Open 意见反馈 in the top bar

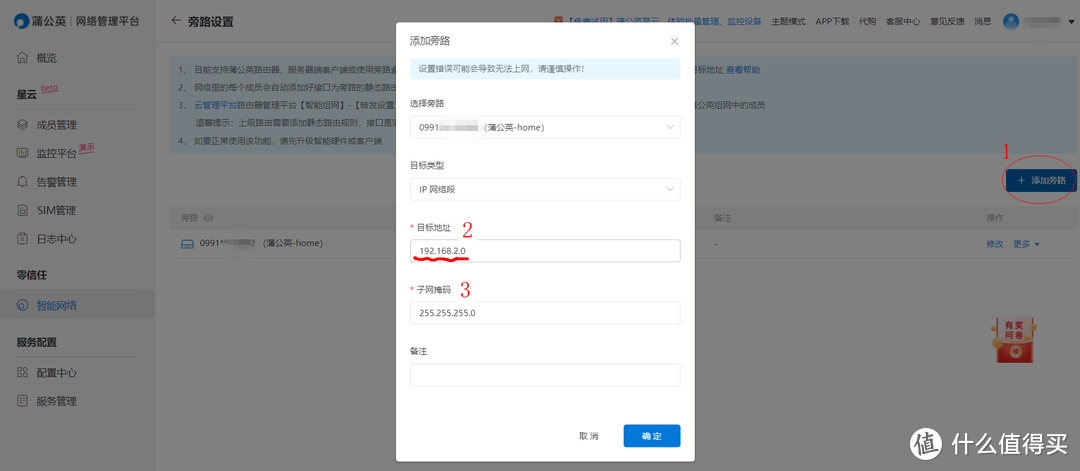(x=947, y=21)
